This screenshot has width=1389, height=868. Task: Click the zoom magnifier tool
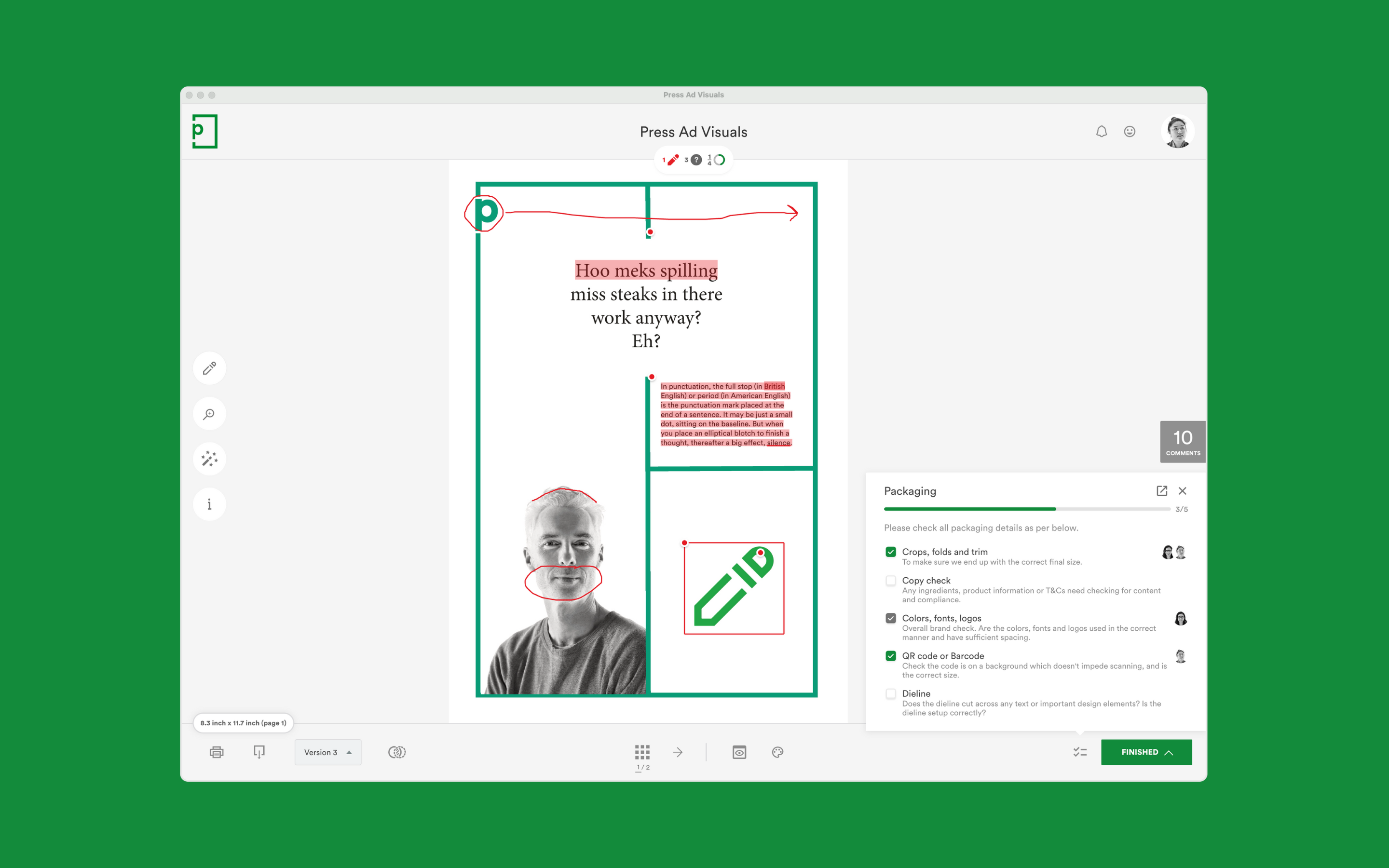coord(209,413)
